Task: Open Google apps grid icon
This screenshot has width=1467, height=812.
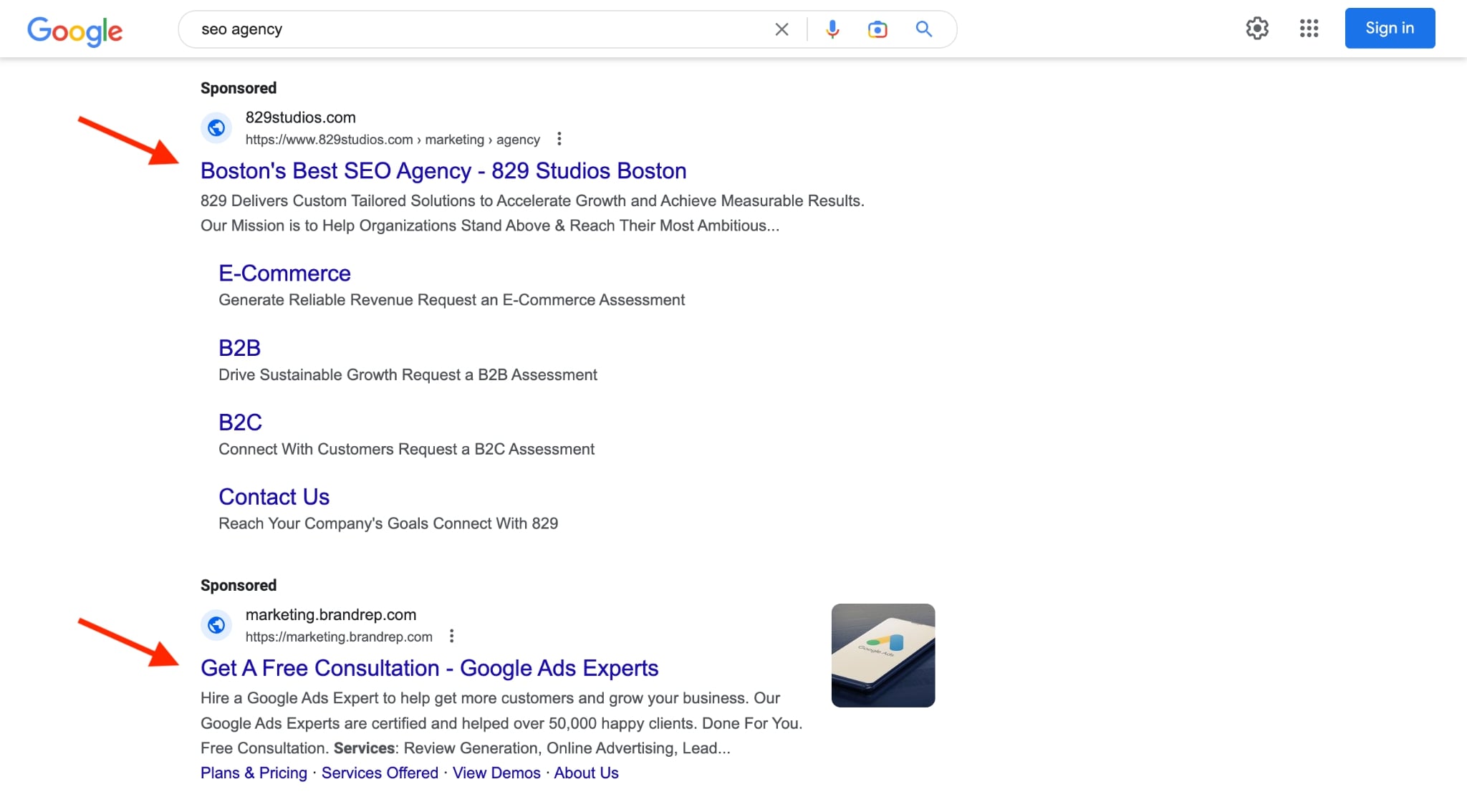Action: 1309,29
